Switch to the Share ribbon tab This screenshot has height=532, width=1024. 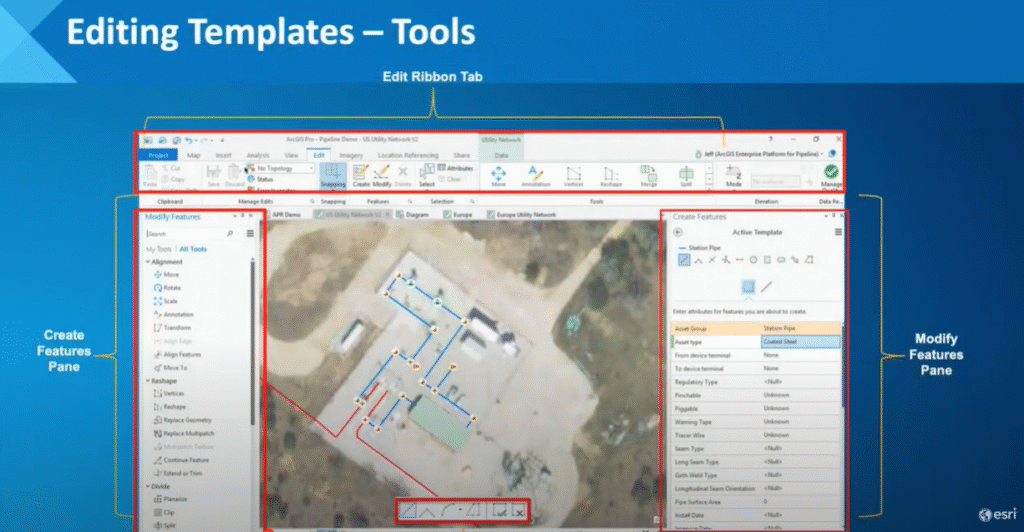coord(462,155)
